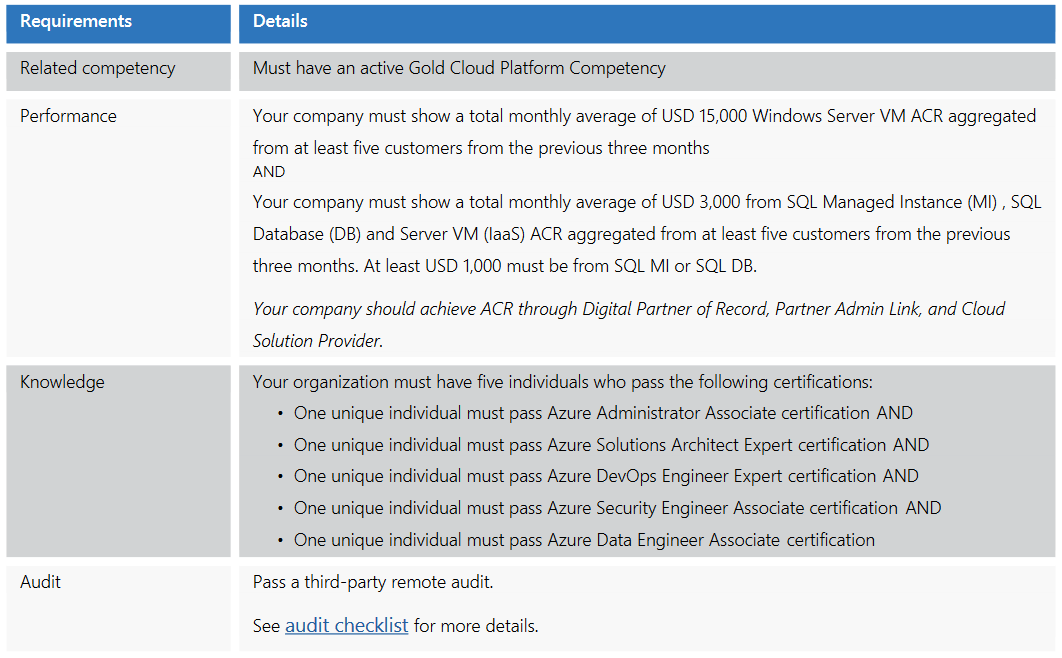Click the Requirements column header
This screenshot has height=658, width=1062.
click(x=76, y=21)
